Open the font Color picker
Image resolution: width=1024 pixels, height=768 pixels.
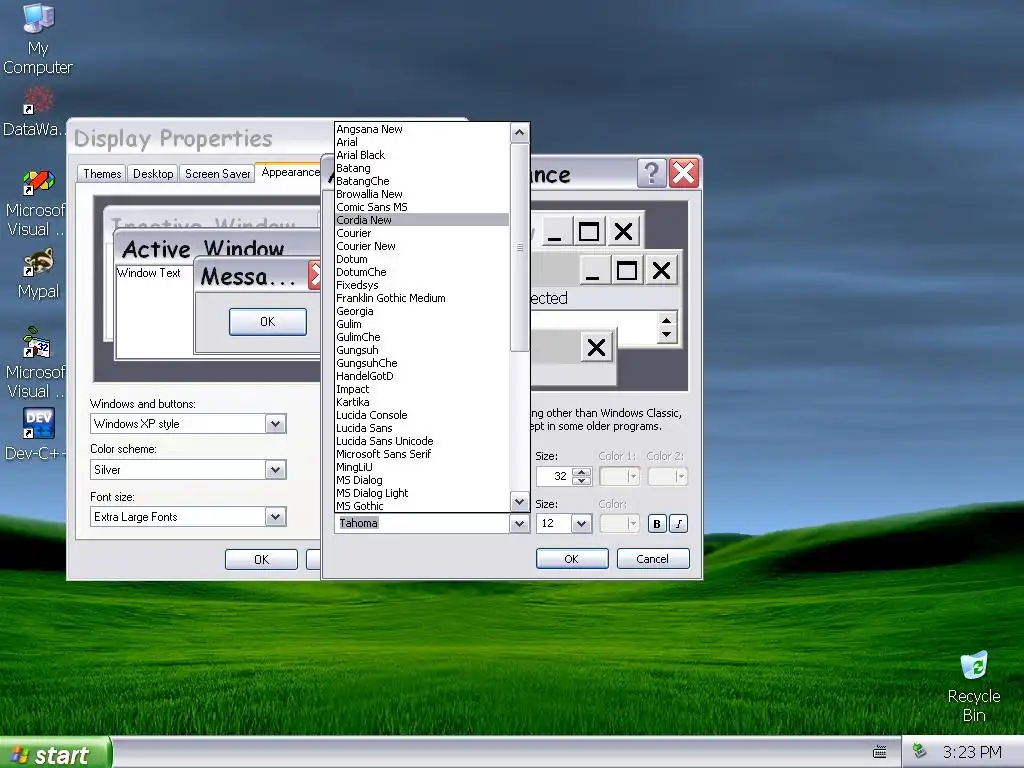pos(620,524)
